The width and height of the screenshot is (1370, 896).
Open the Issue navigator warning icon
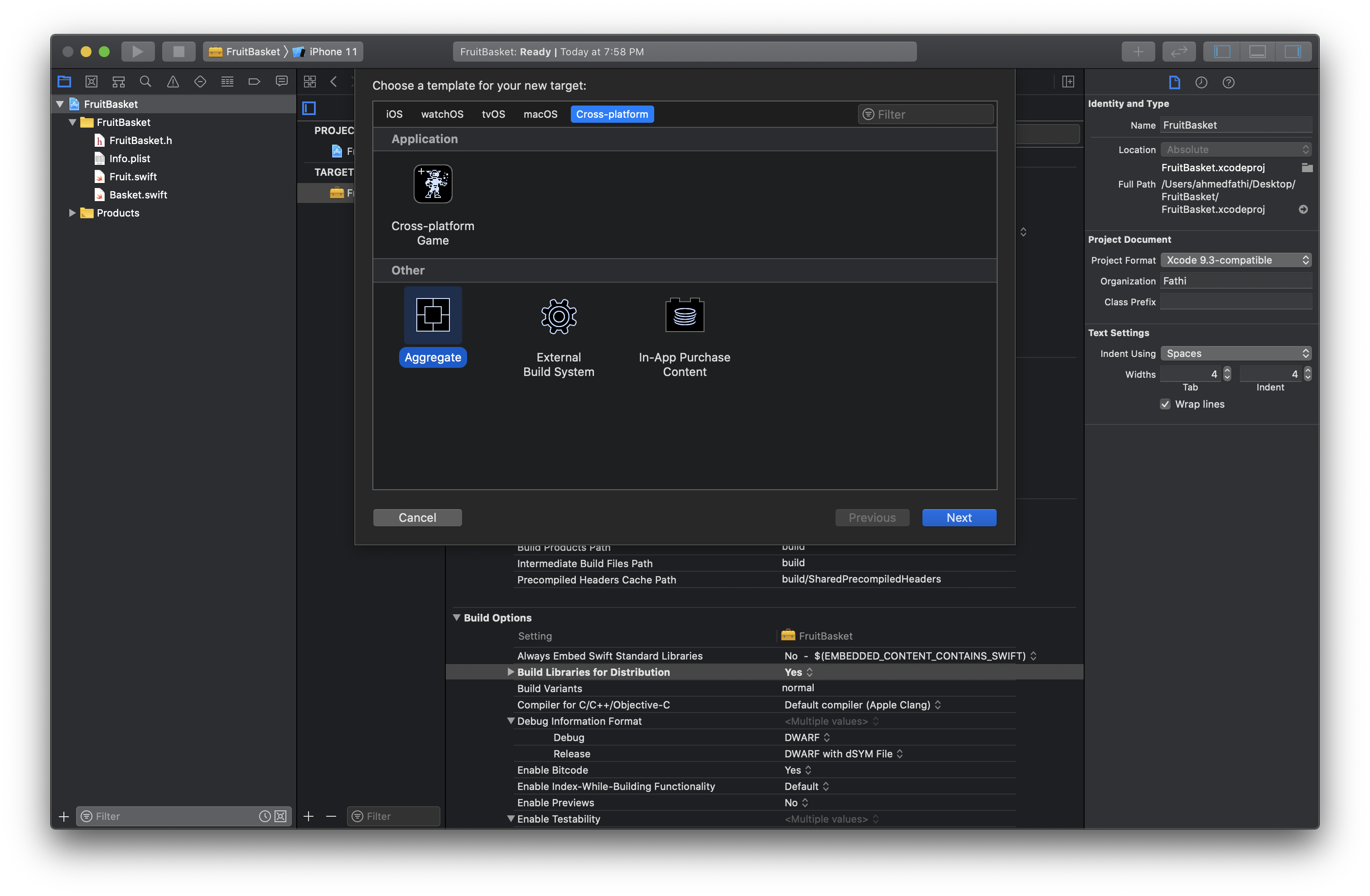[x=173, y=82]
